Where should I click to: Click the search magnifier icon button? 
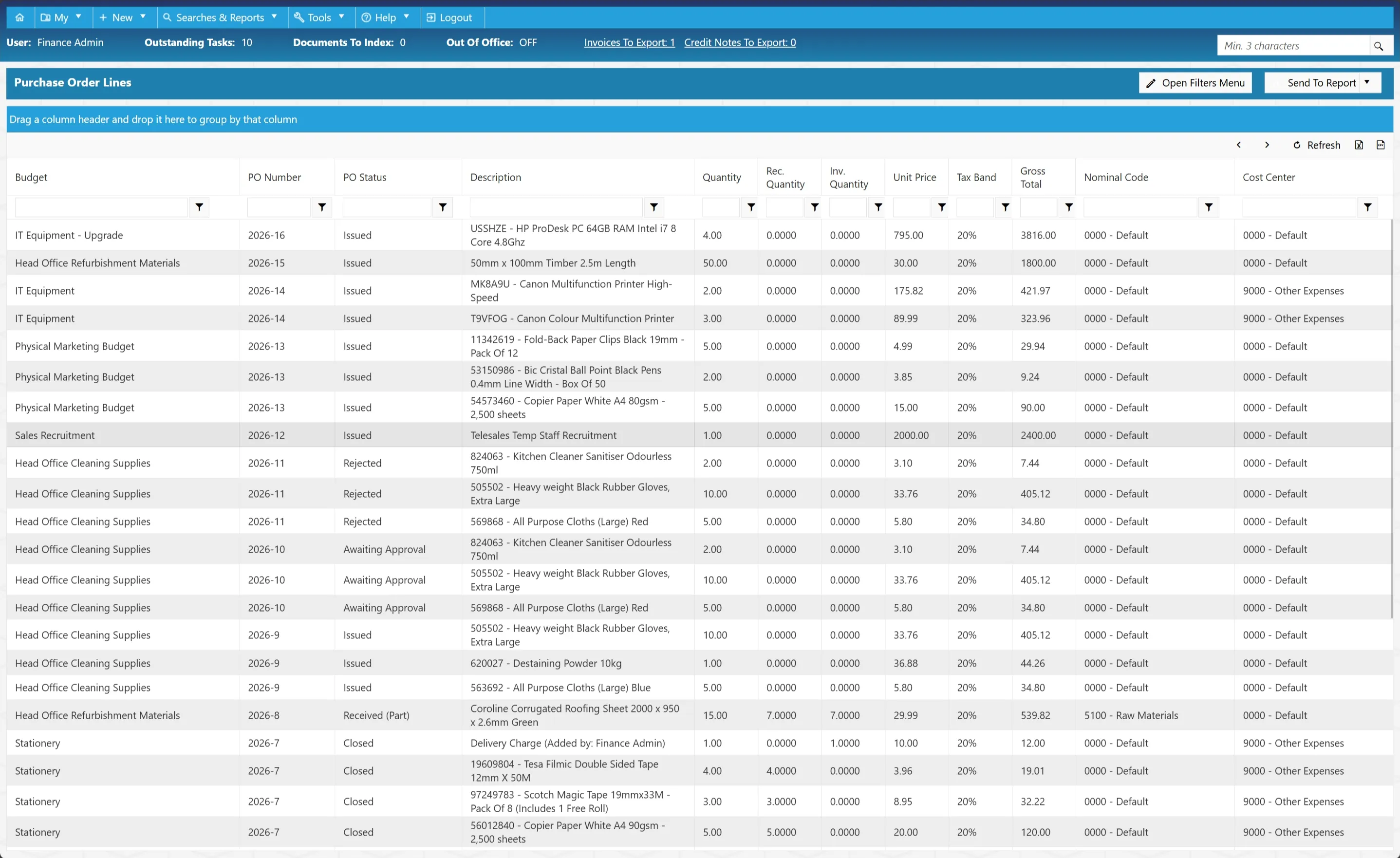[x=1379, y=46]
